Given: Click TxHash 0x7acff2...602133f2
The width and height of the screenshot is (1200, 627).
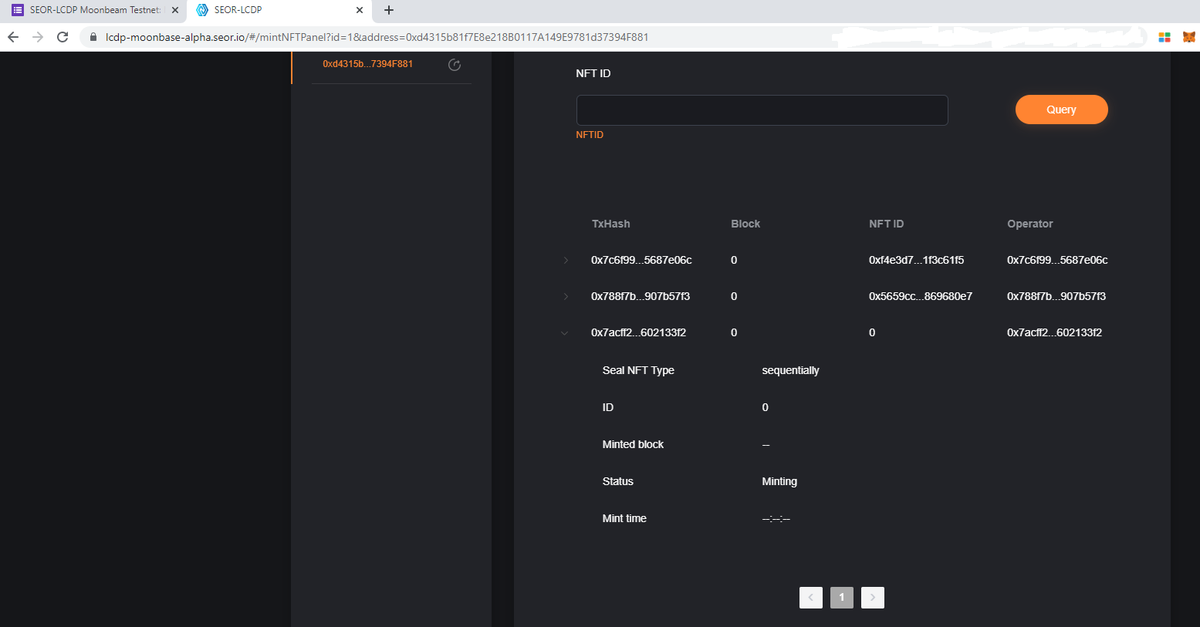Looking at the screenshot, I should 641,333.
